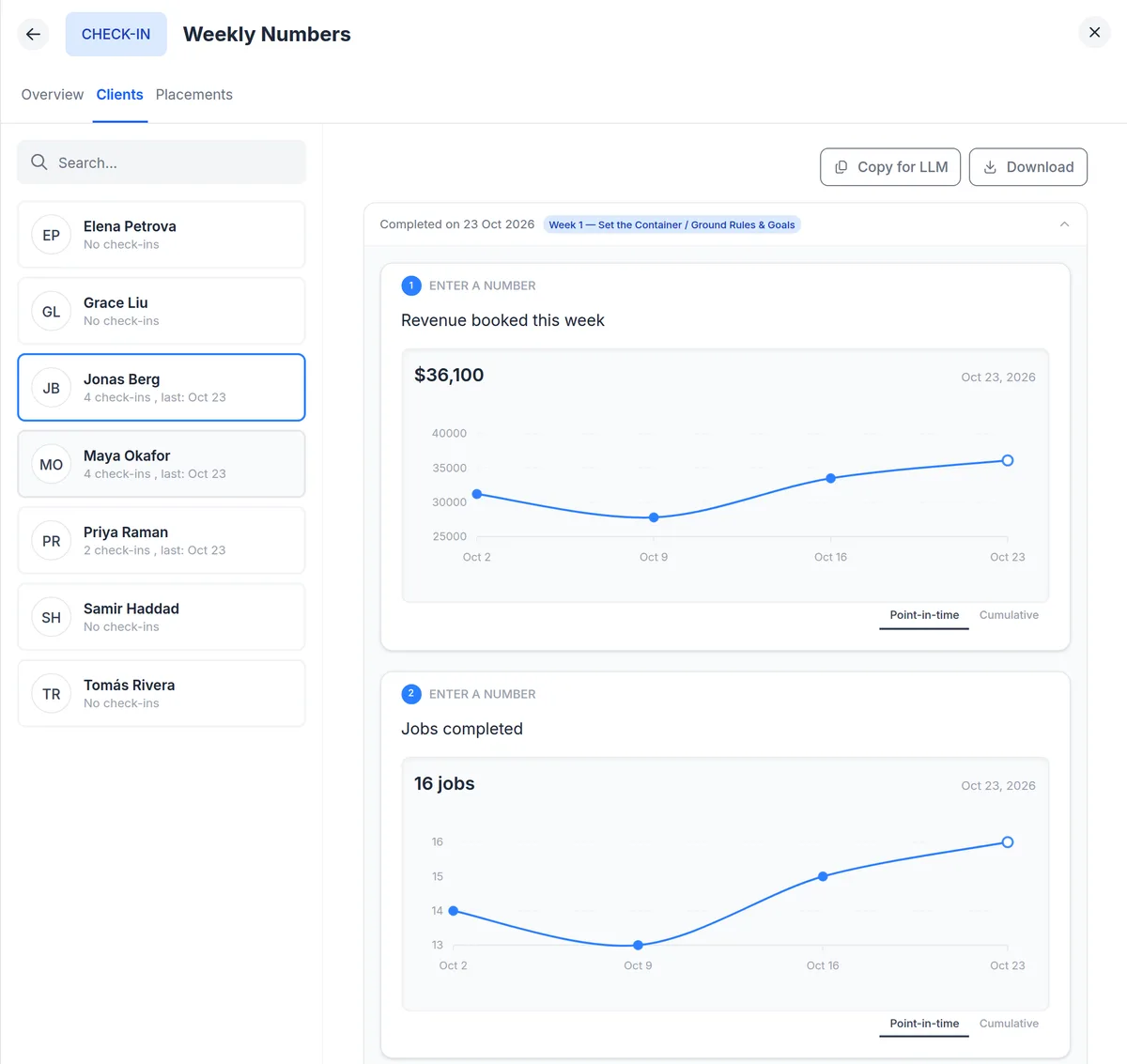
Task: Click the PR avatar icon
Action: pos(52,541)
